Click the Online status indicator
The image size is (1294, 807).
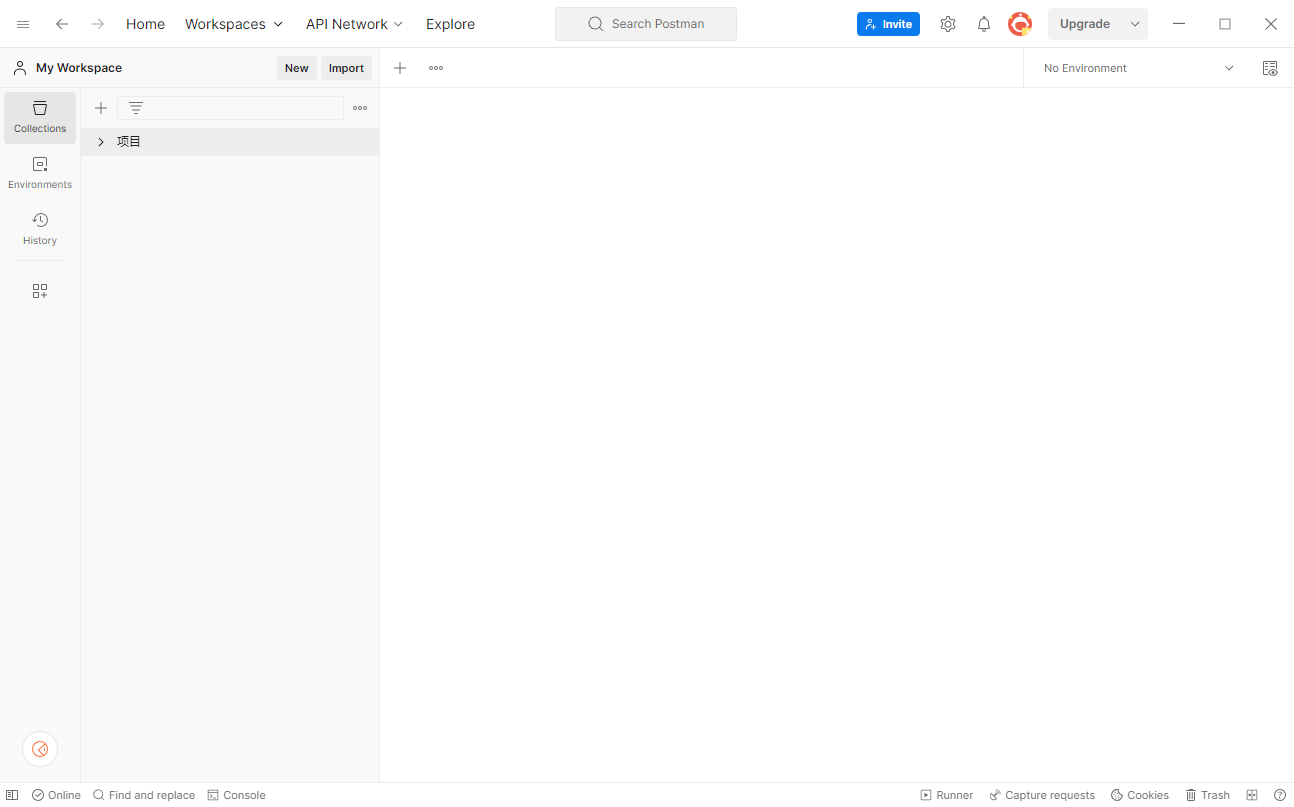(56, 795)
